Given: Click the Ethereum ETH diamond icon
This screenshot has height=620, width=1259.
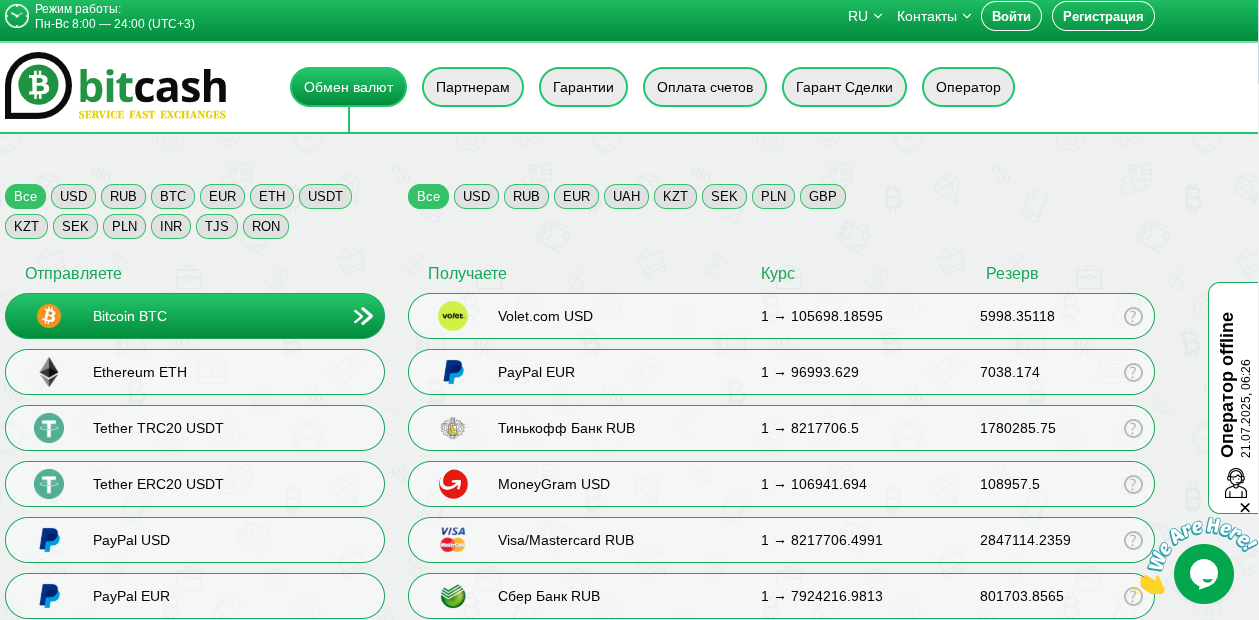Looking at the screenshot, I should [x=49, y=372].
